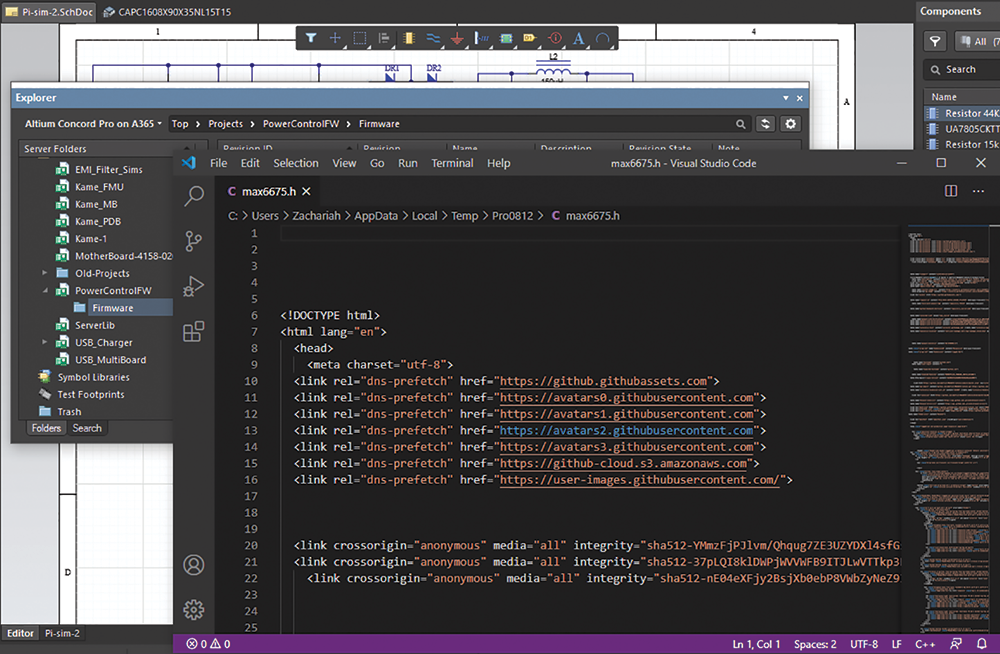Open the align objects tool
This screenshot has width=1000, height=654.
tap(384, 38)
